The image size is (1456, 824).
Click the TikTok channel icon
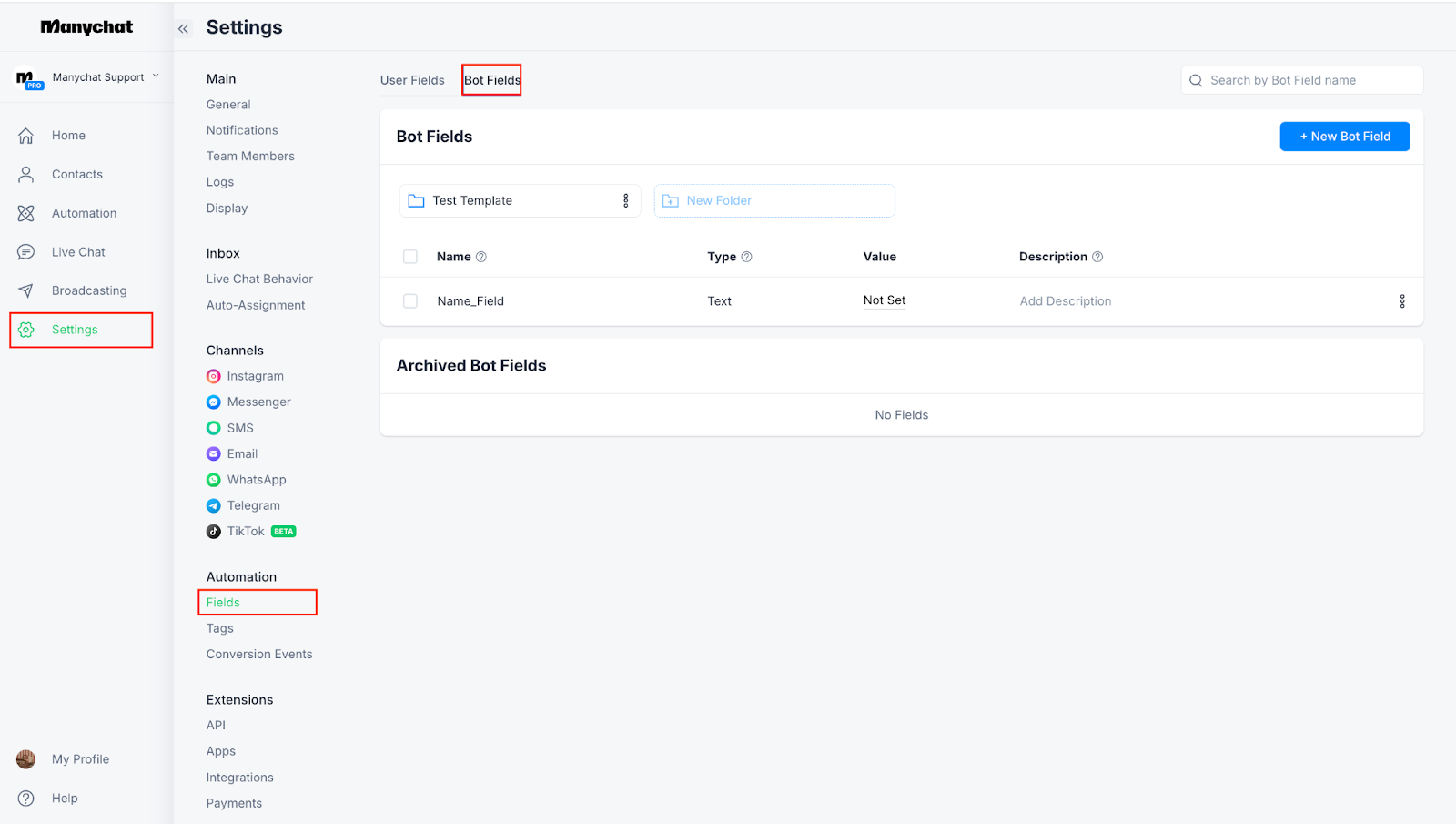pyautogui.click(x=214, y=532)
